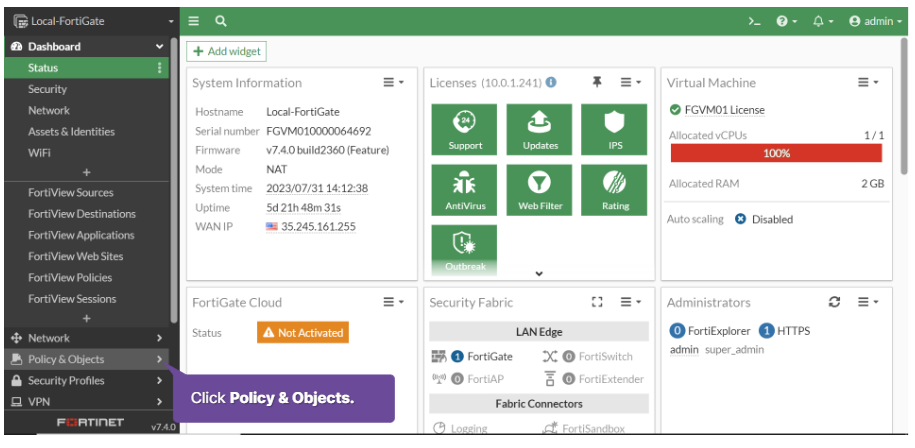Click the IPS license tile
The height and width of the screenshot is (448, 915).
click(x=614, y=130)
